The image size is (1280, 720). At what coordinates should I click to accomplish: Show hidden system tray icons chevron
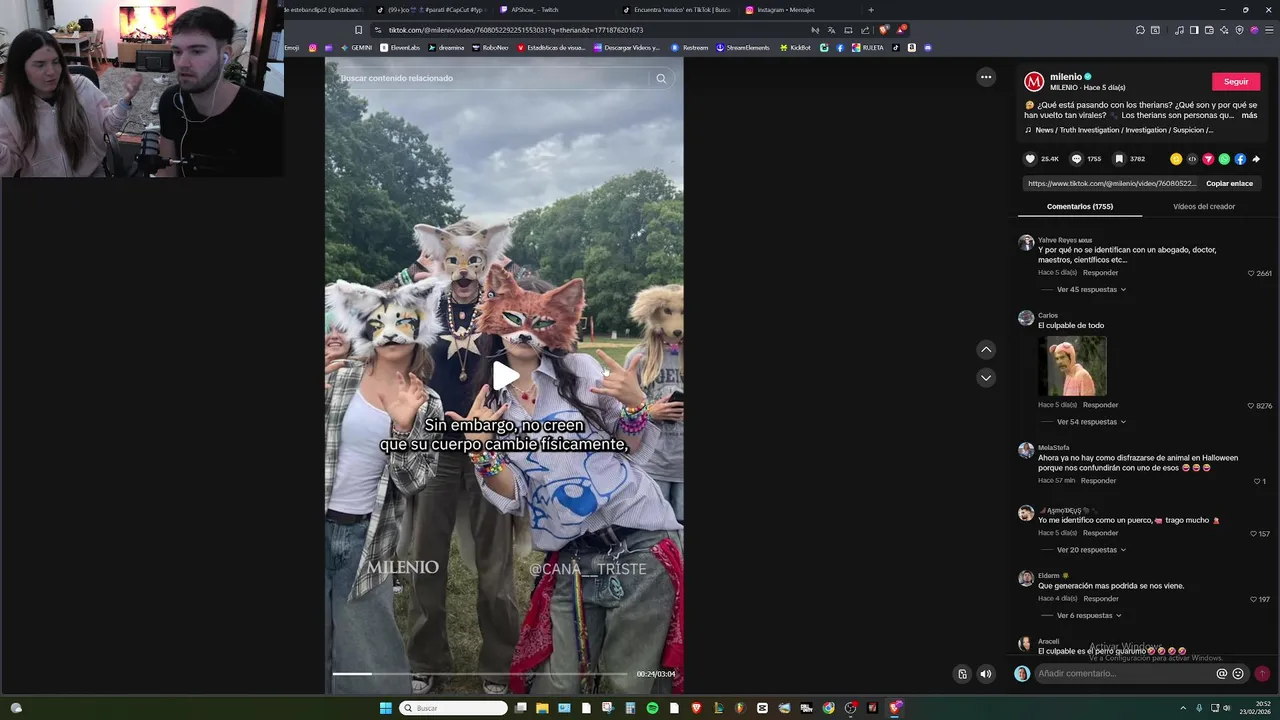click(1183, 708)
